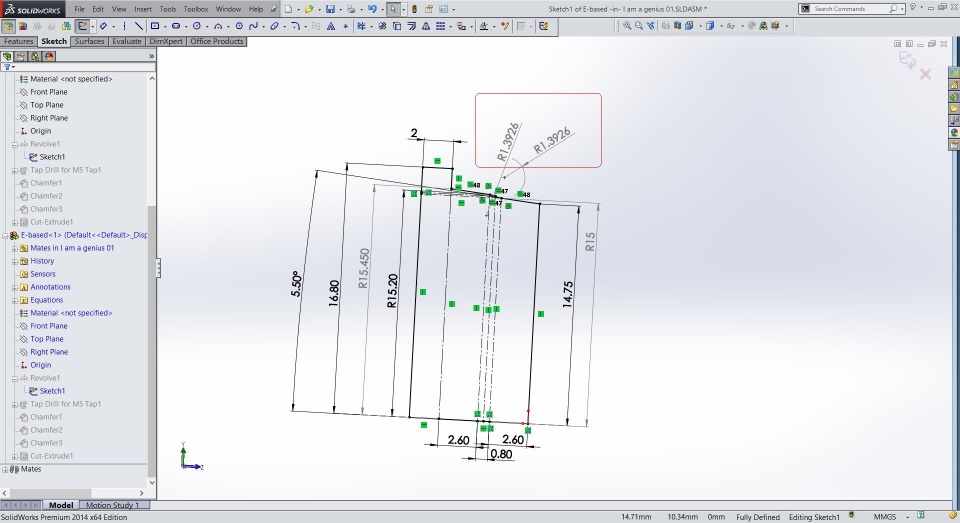Select the Polygon sketch tool
The image size is (960, 523).
[239, 26]
